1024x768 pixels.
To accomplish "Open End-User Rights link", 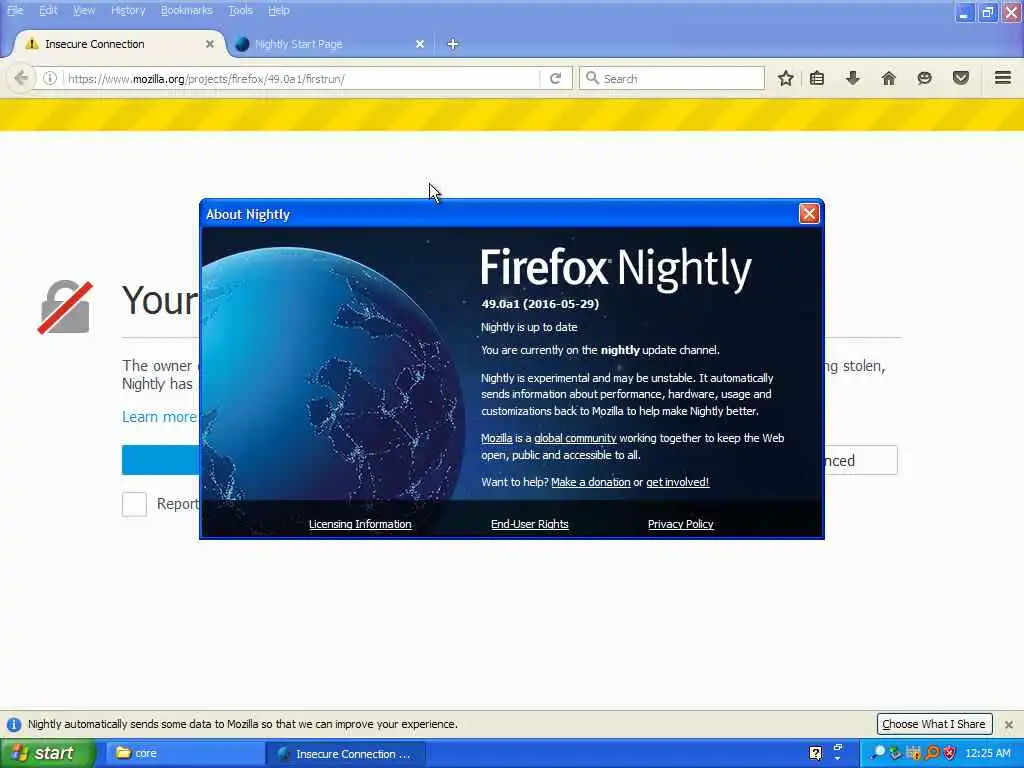I will [x=530, y=524].
